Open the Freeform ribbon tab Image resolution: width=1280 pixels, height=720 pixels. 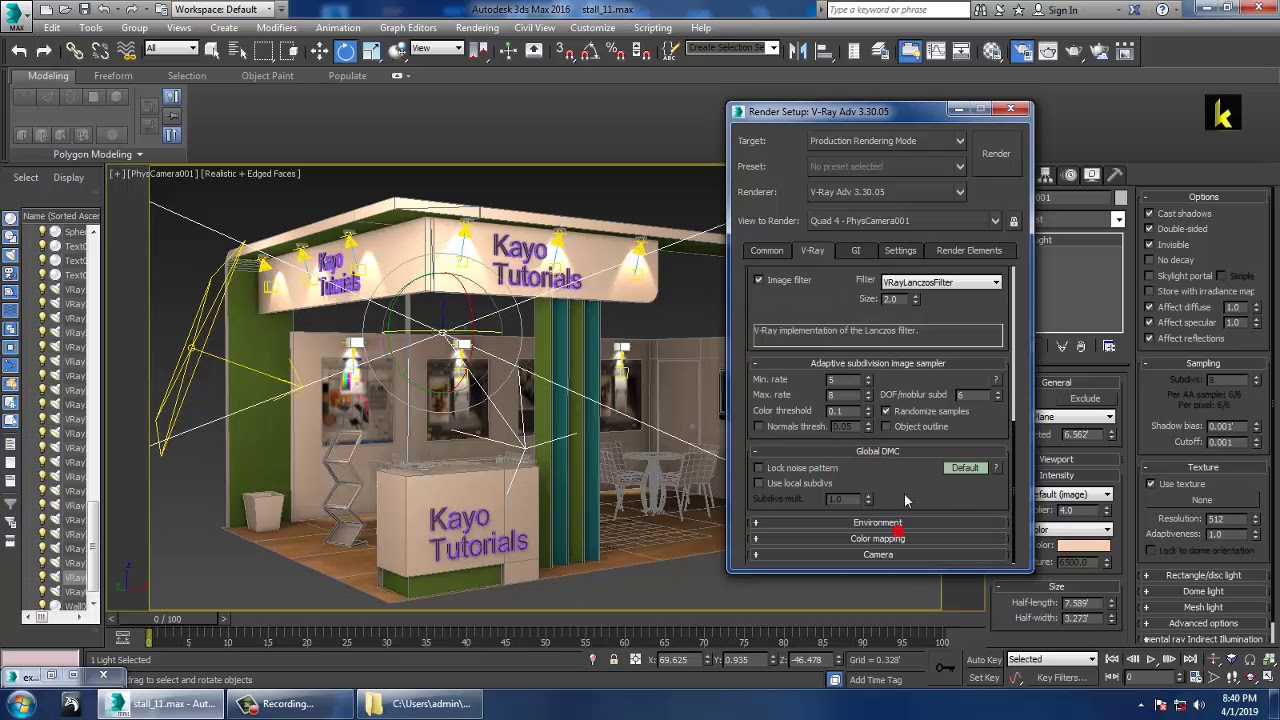tap(113, 76)
